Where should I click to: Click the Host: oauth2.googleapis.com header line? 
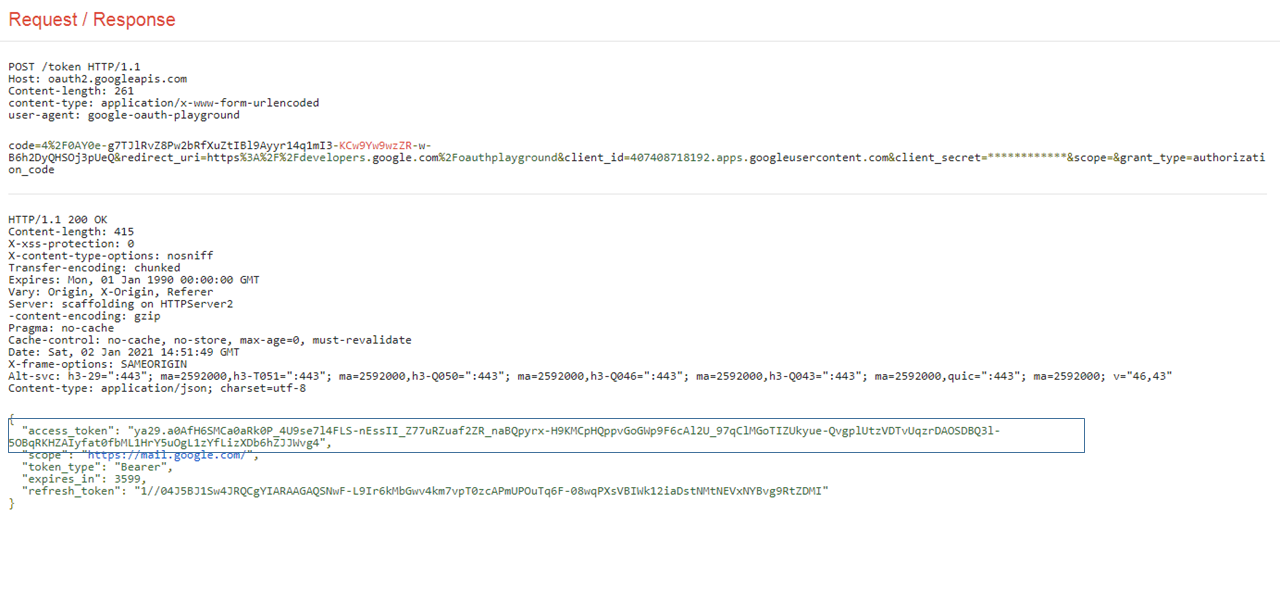tap(97, 78)
